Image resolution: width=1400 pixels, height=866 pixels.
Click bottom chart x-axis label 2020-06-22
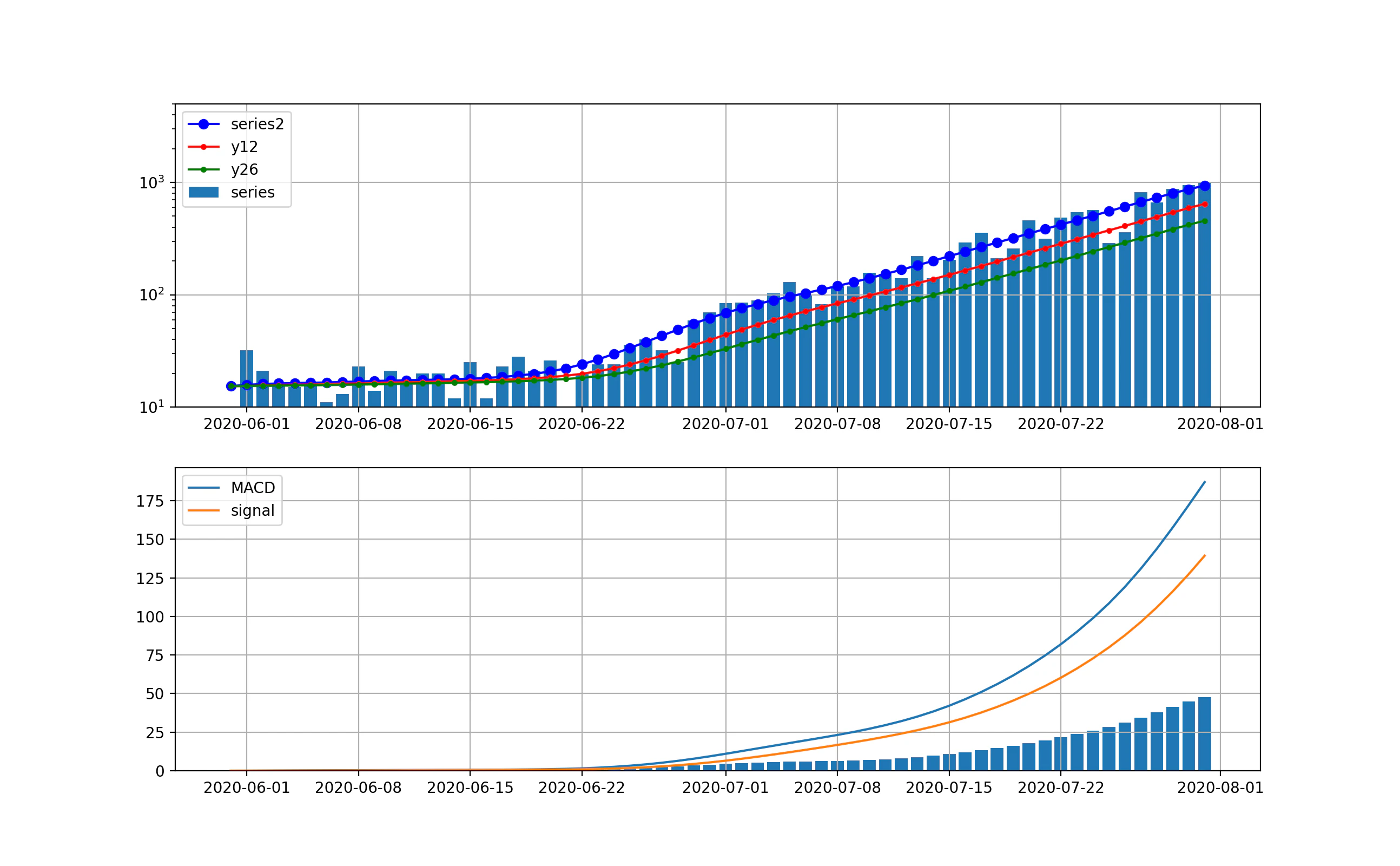(x=582, y=788)
